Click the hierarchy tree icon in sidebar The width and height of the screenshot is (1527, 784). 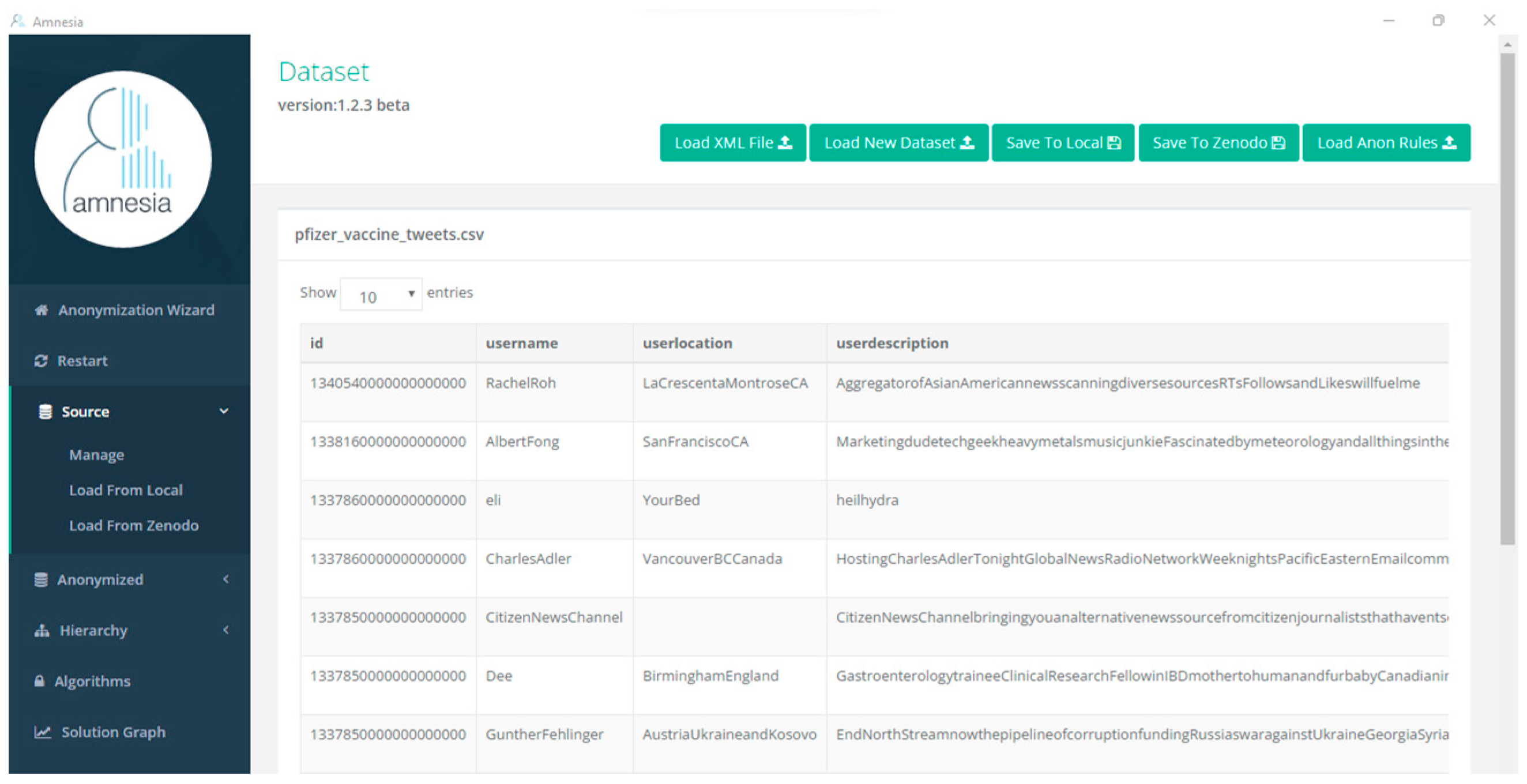(42, 631)
